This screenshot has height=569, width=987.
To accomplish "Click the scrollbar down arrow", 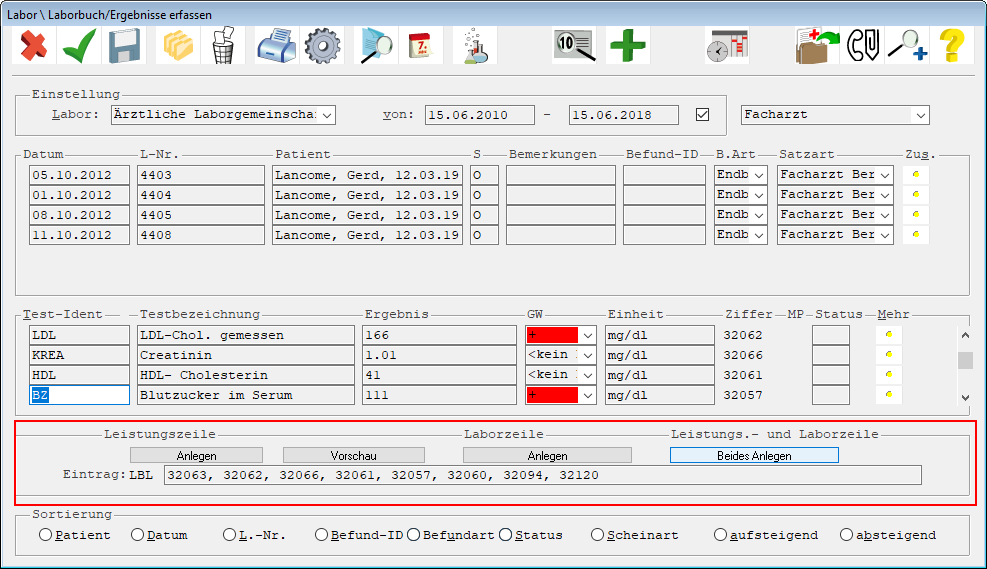I will pos(965,397).
